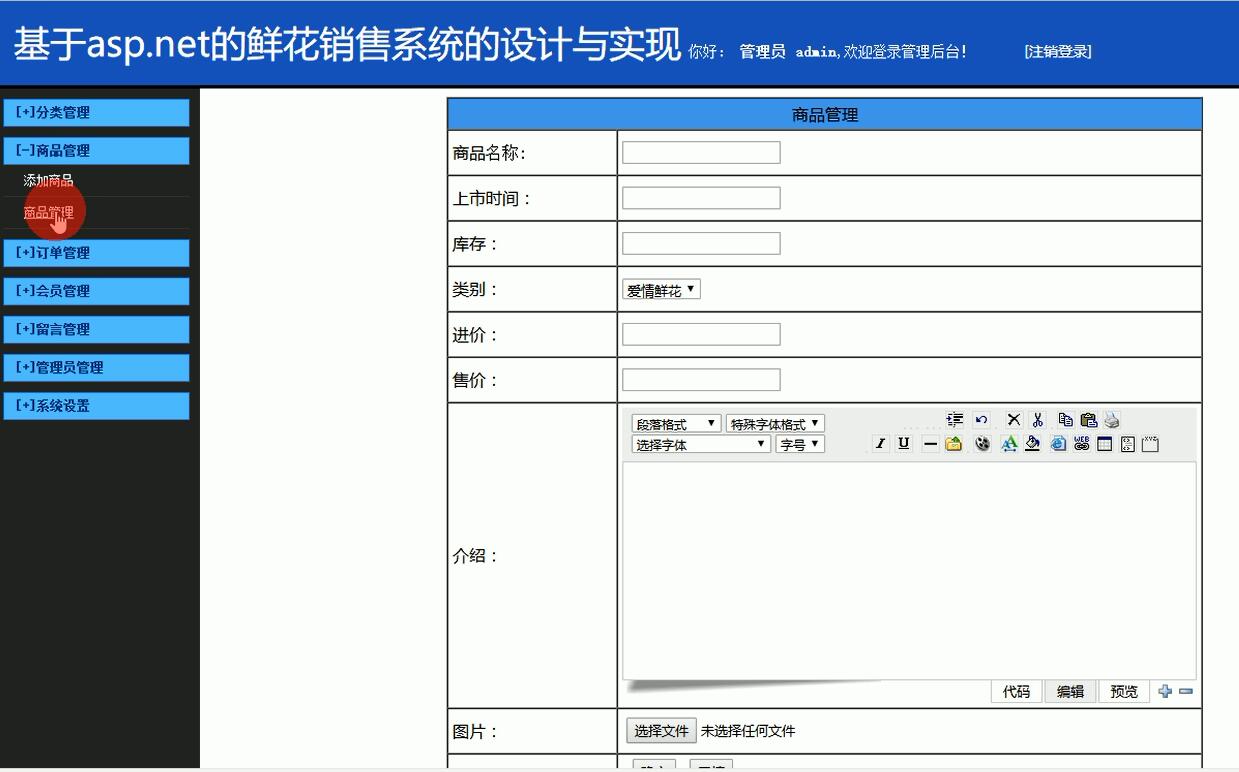Expand the 订单管理 menu section

coord(96,253)
